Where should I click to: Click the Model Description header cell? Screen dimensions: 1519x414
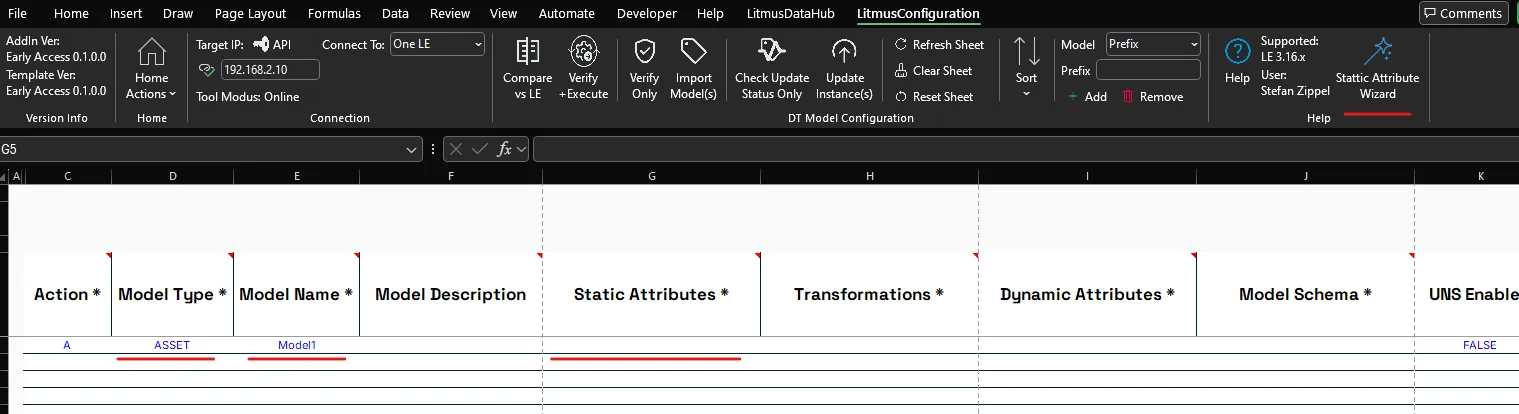pos(451,294)
